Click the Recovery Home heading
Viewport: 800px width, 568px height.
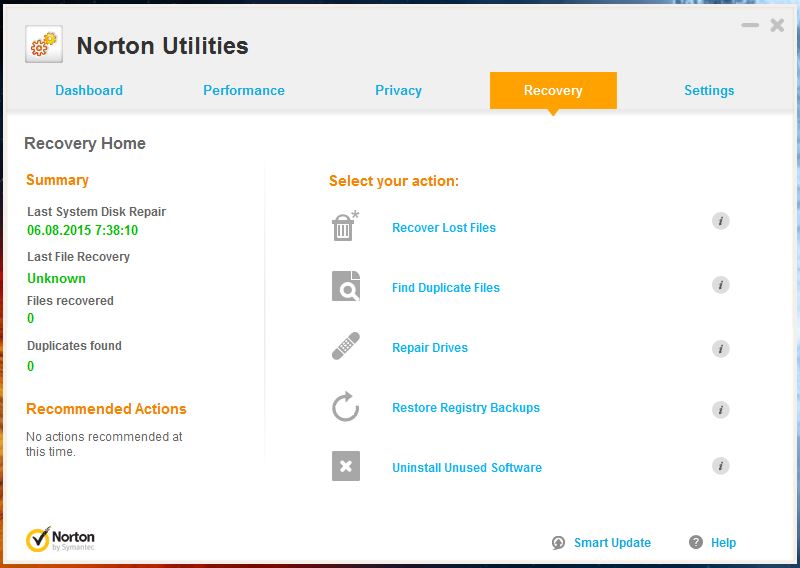pos(85,143)
